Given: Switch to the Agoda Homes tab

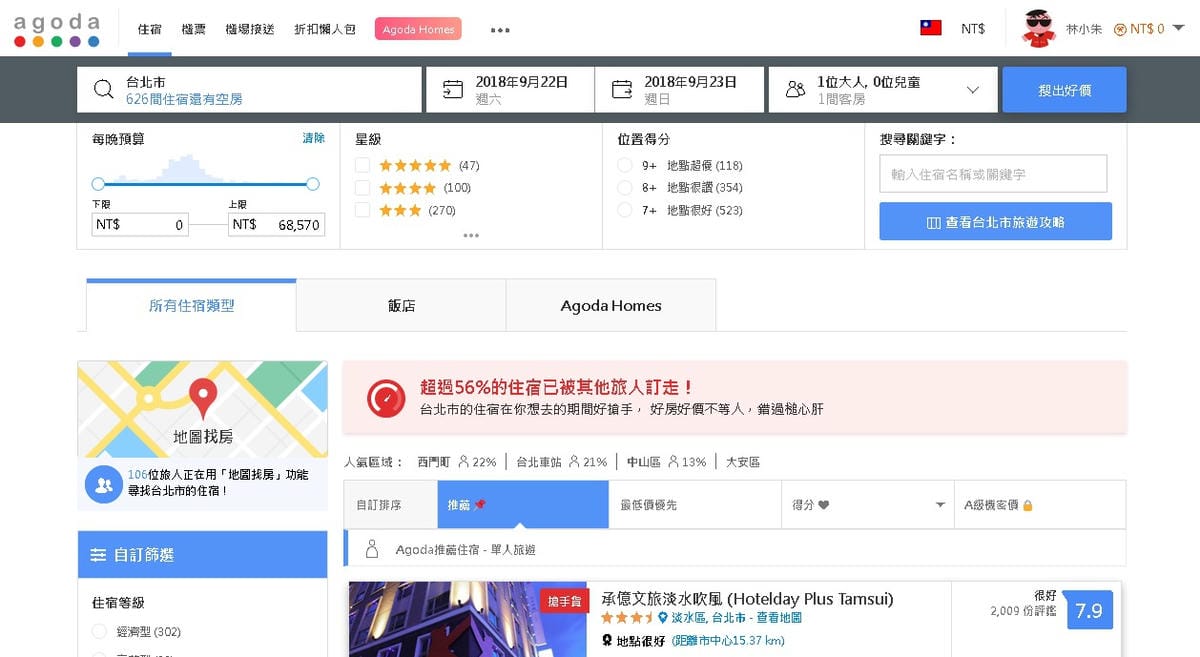Looking at the screenshot, I should (x=611, y=305).
